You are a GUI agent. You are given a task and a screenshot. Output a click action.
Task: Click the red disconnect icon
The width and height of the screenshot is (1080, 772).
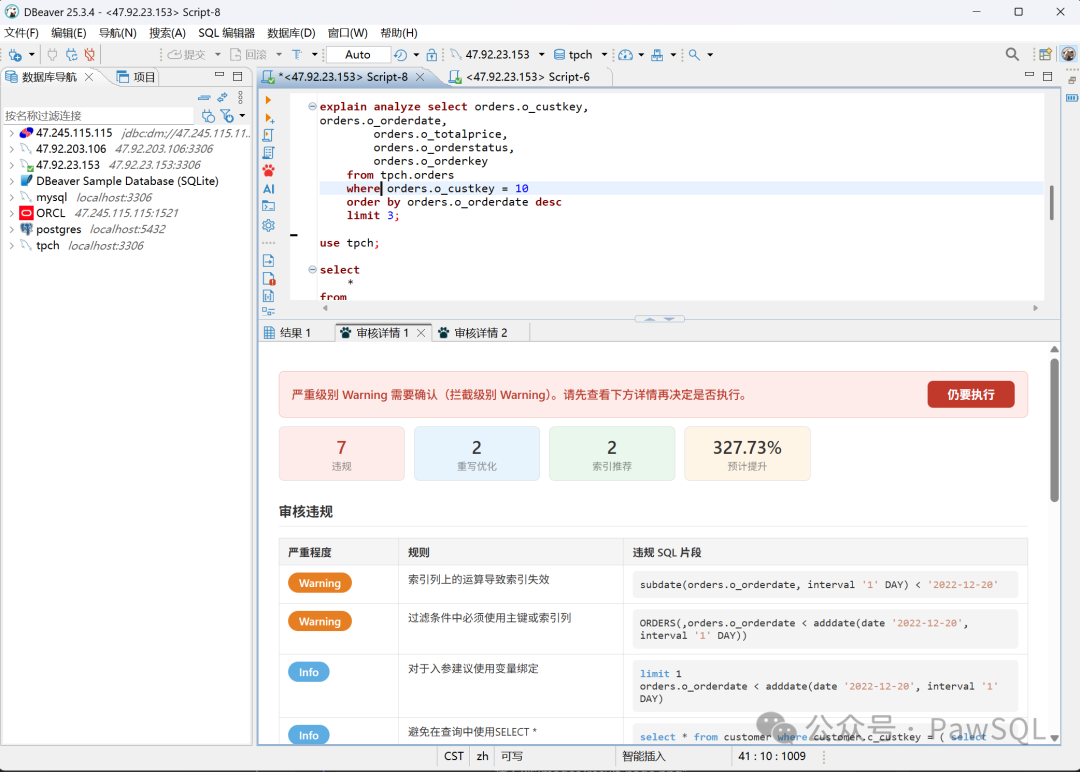click(90, 54)
